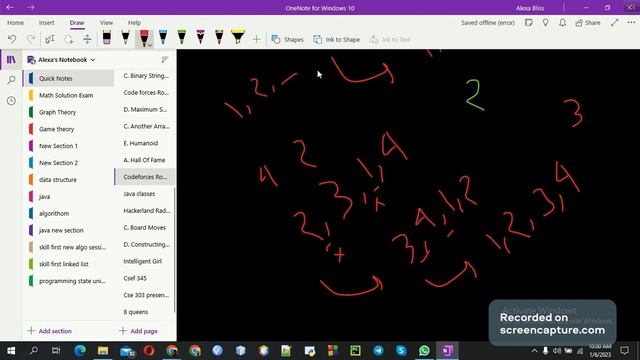Undo the last ink stroke
Image resolution: width=640 pixels, height=360 pixels.
[12, 39]
